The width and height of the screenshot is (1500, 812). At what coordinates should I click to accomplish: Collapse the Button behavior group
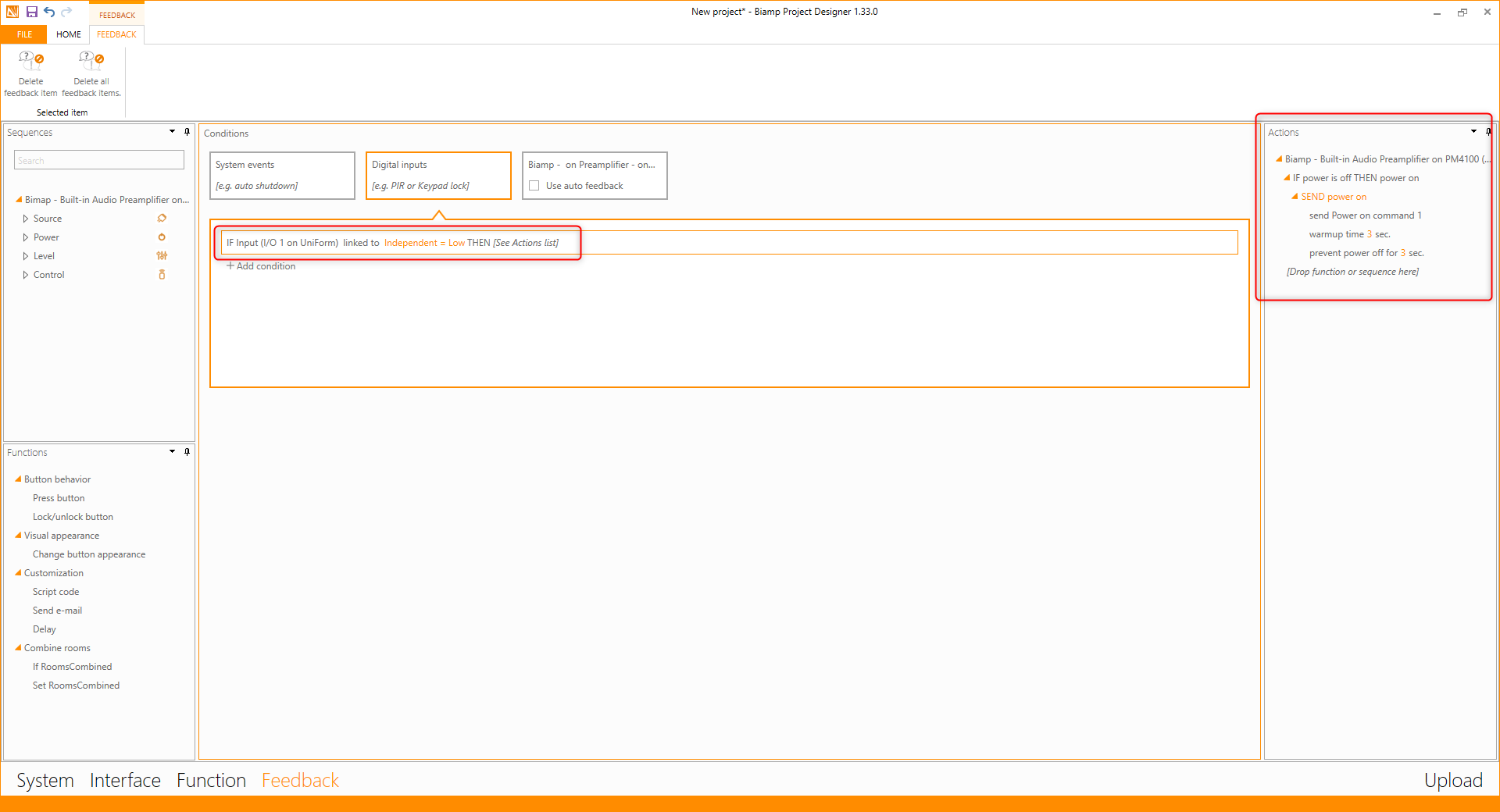(18, 479)
